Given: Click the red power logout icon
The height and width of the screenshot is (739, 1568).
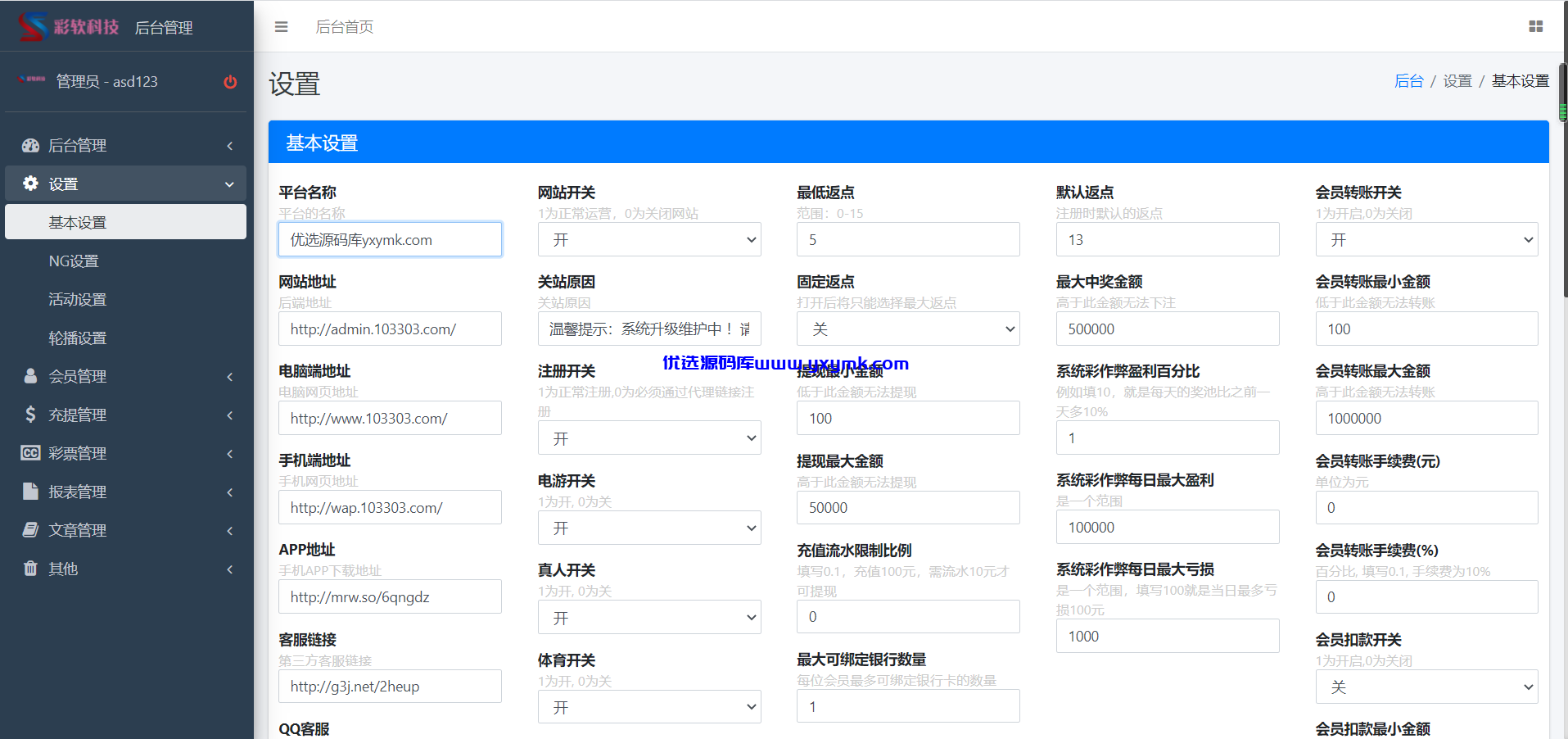Looking at the screenshot, I should click(x=230, y=81).
